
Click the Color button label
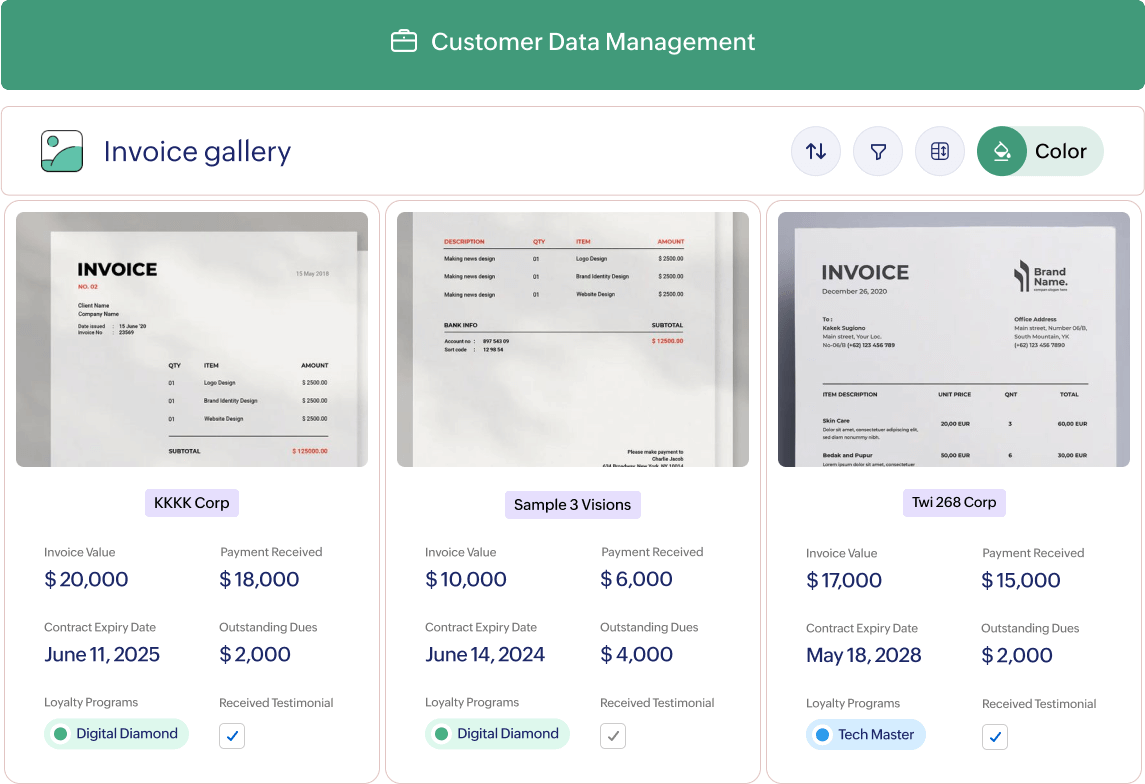click(1060, 151)
